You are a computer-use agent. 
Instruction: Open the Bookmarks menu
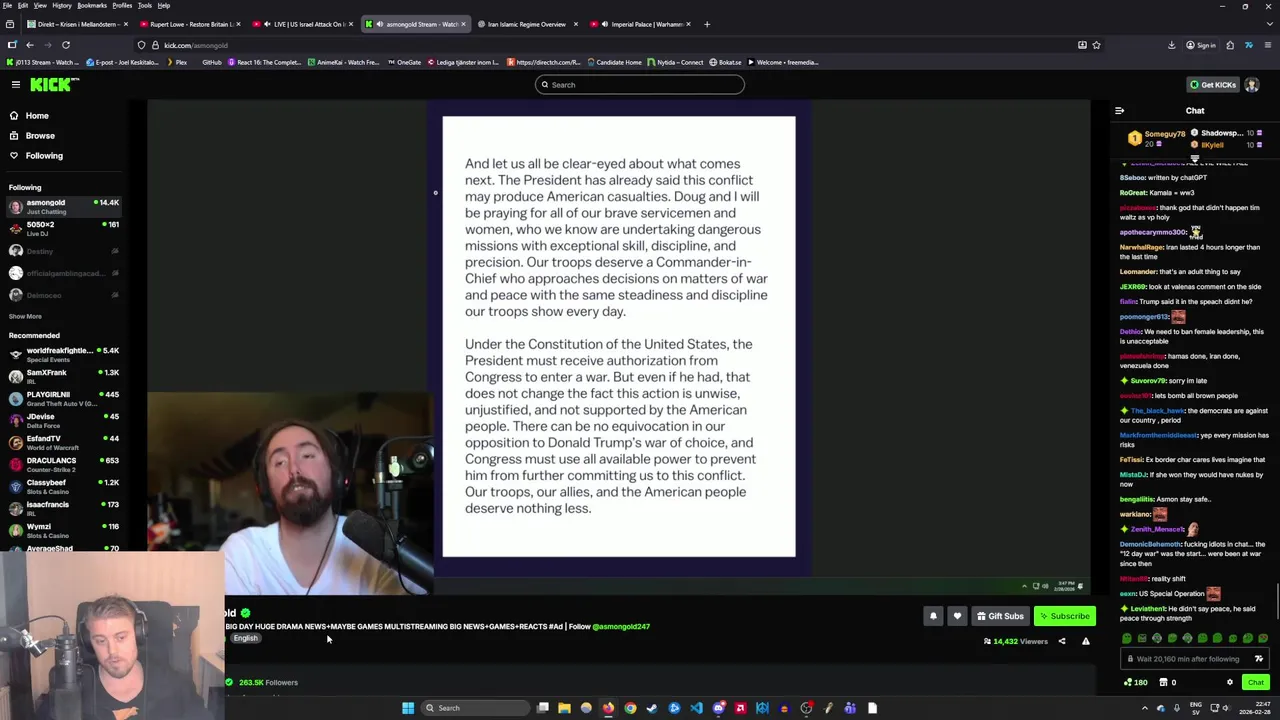(91, 5)
